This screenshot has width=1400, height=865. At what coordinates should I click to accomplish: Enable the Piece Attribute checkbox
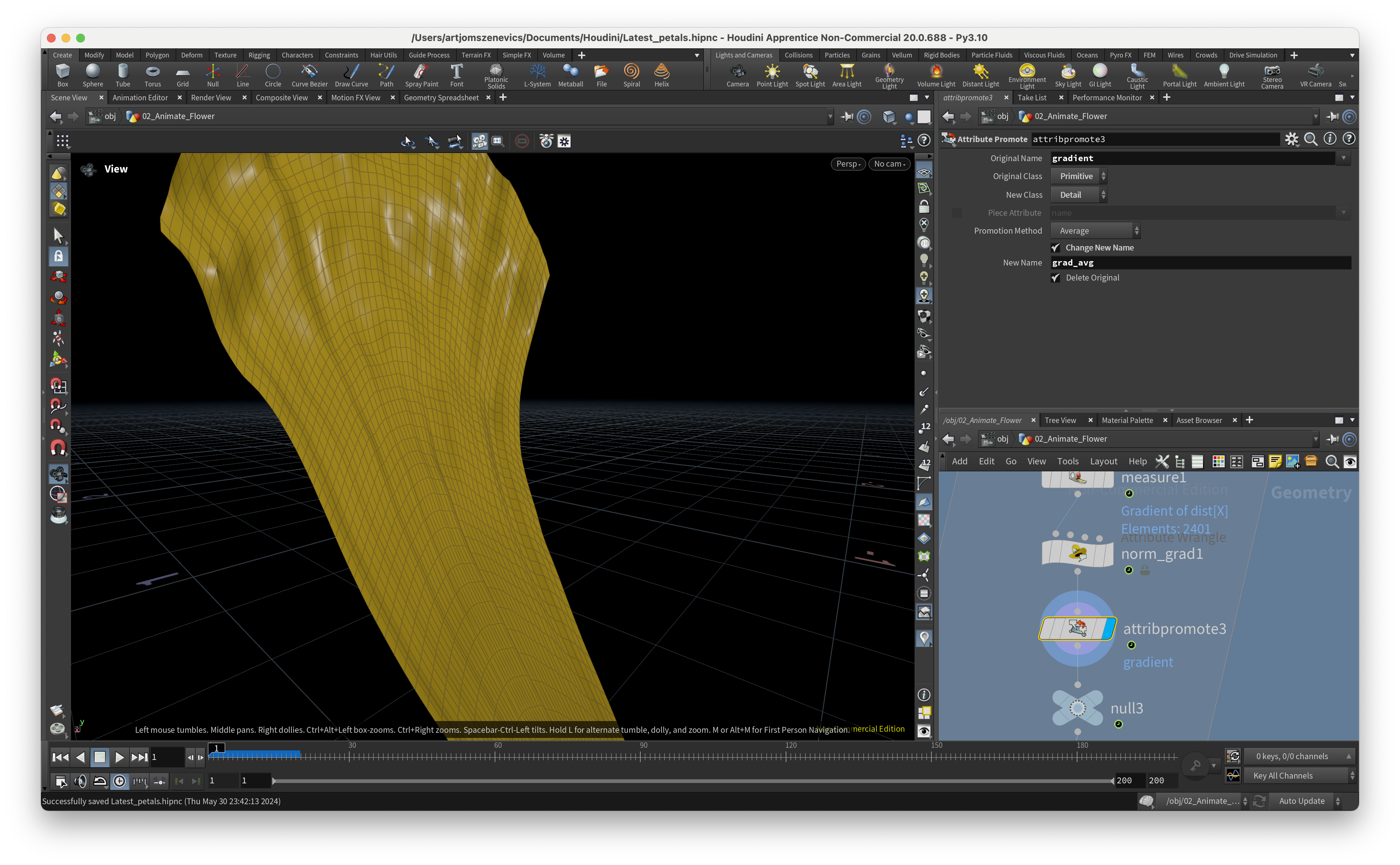click(956, 213)
